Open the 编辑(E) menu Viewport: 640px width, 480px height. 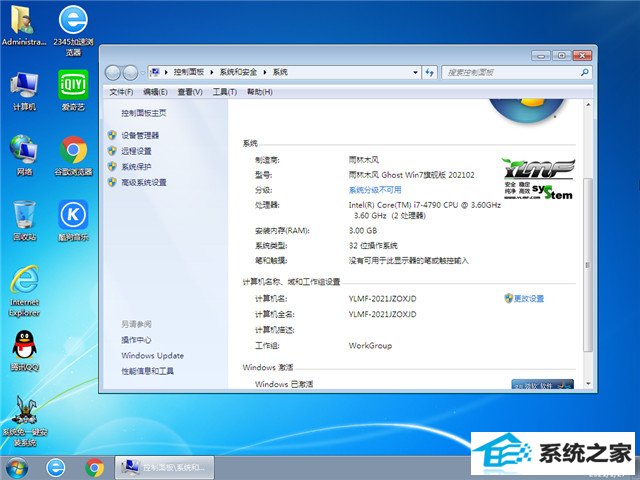[x=156, y=92]
